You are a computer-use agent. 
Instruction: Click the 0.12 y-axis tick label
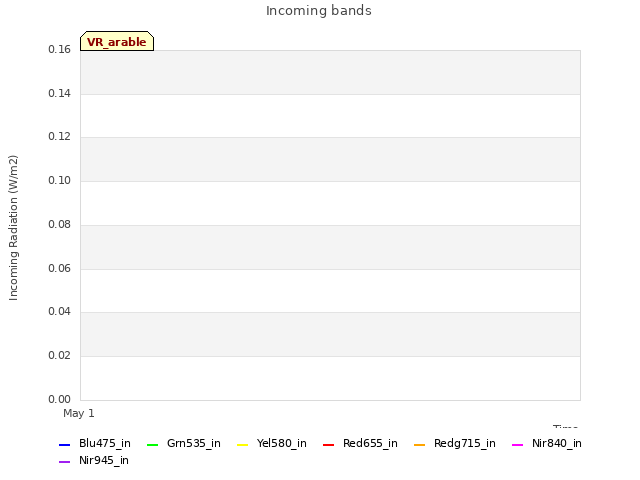click(x=60, y=136)
